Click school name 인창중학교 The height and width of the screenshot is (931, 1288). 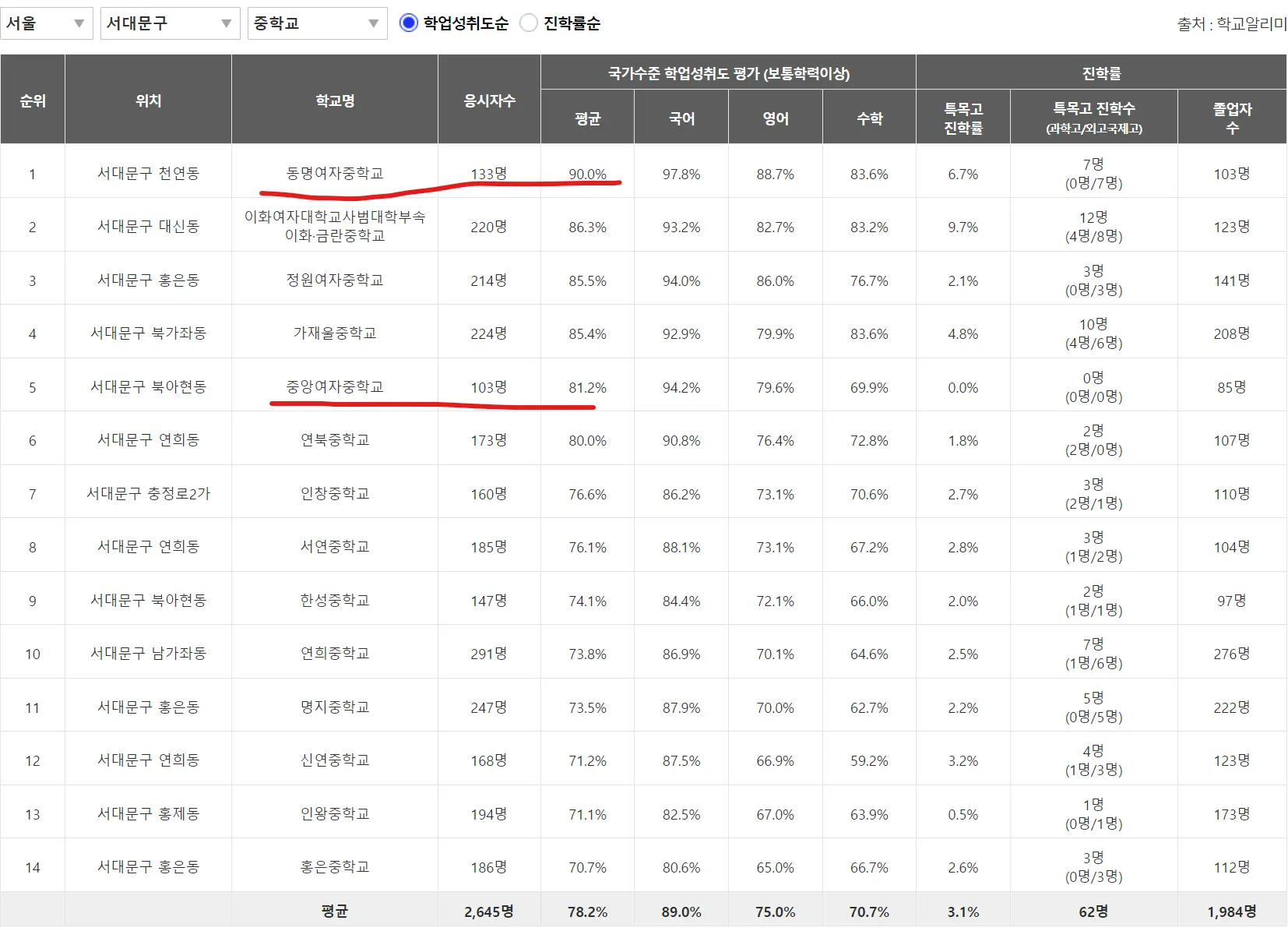click(x=335, y=493)
